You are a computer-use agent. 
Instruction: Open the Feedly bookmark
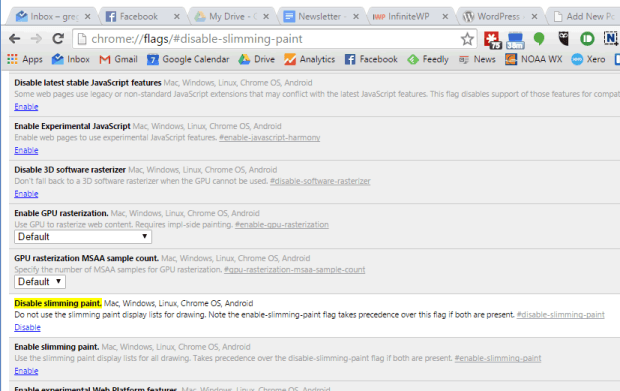(x=428, y=59)
